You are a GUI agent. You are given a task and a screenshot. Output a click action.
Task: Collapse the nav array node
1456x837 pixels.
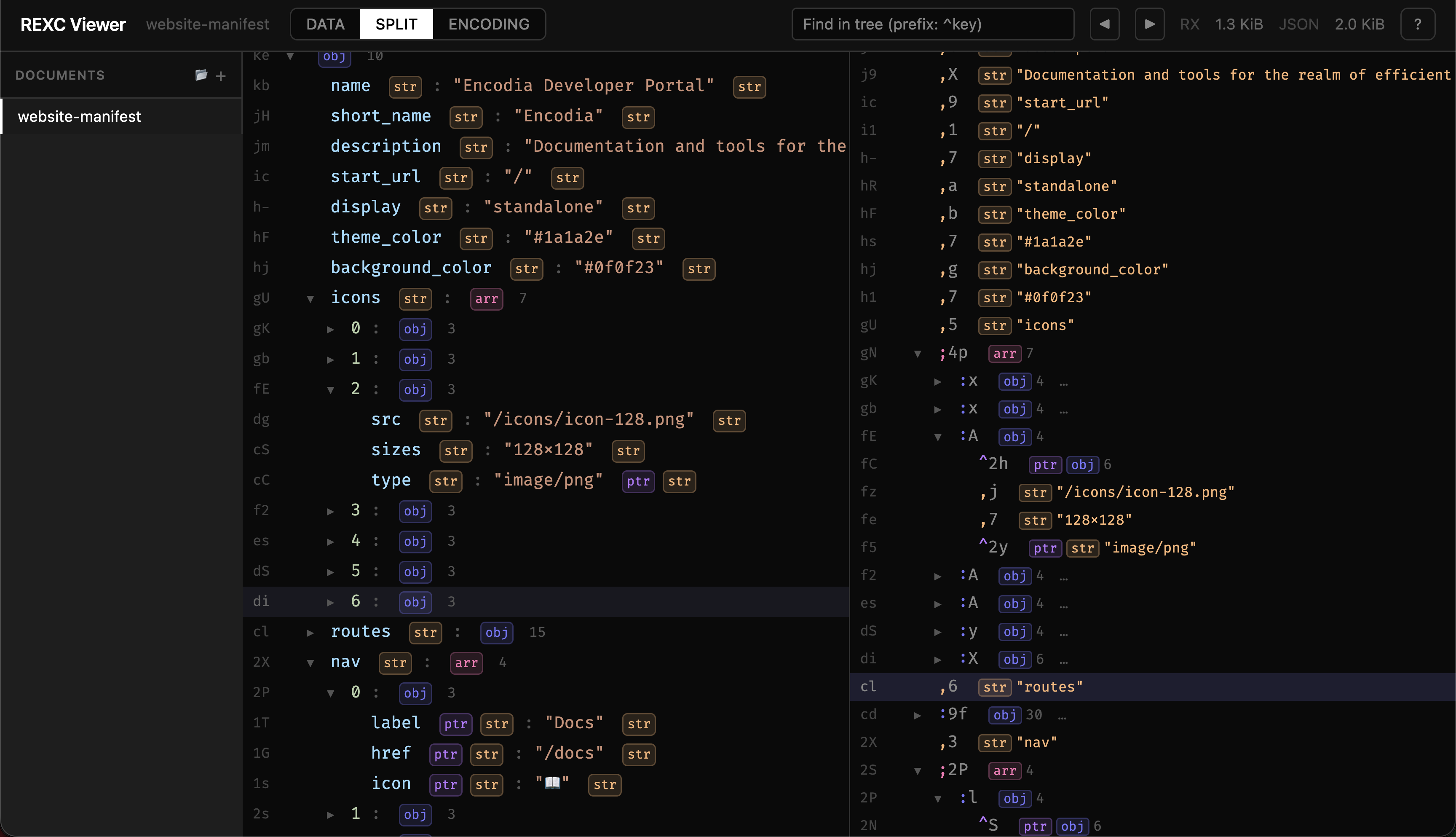point(310,663)
